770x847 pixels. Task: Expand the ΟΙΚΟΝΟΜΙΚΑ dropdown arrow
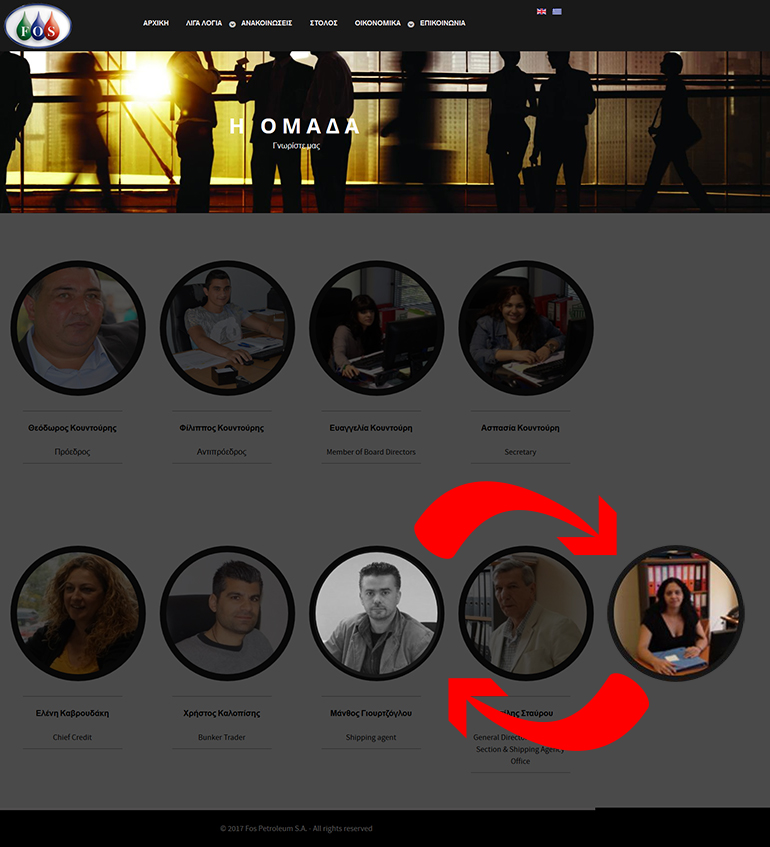pyautogui.click(x=411, y=24)
